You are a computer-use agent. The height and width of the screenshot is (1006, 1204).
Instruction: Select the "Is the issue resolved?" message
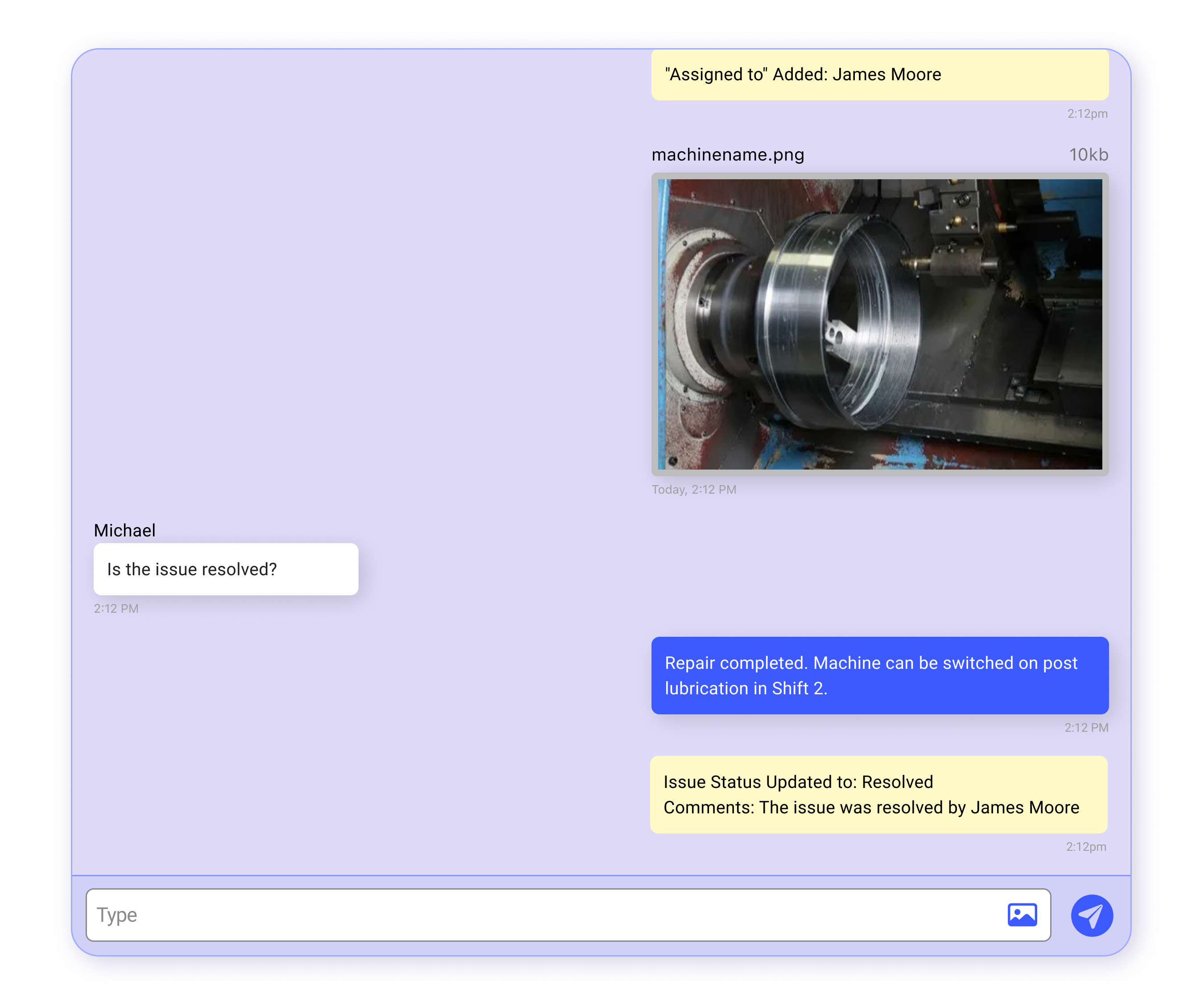click(226, 569)
